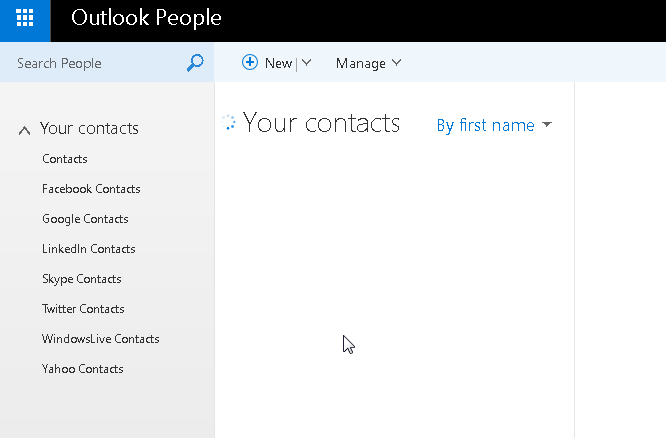The width and height of the screenshot is (666, 438).
Task: Open the Manage menu
Action: click(x=368, y=63)
